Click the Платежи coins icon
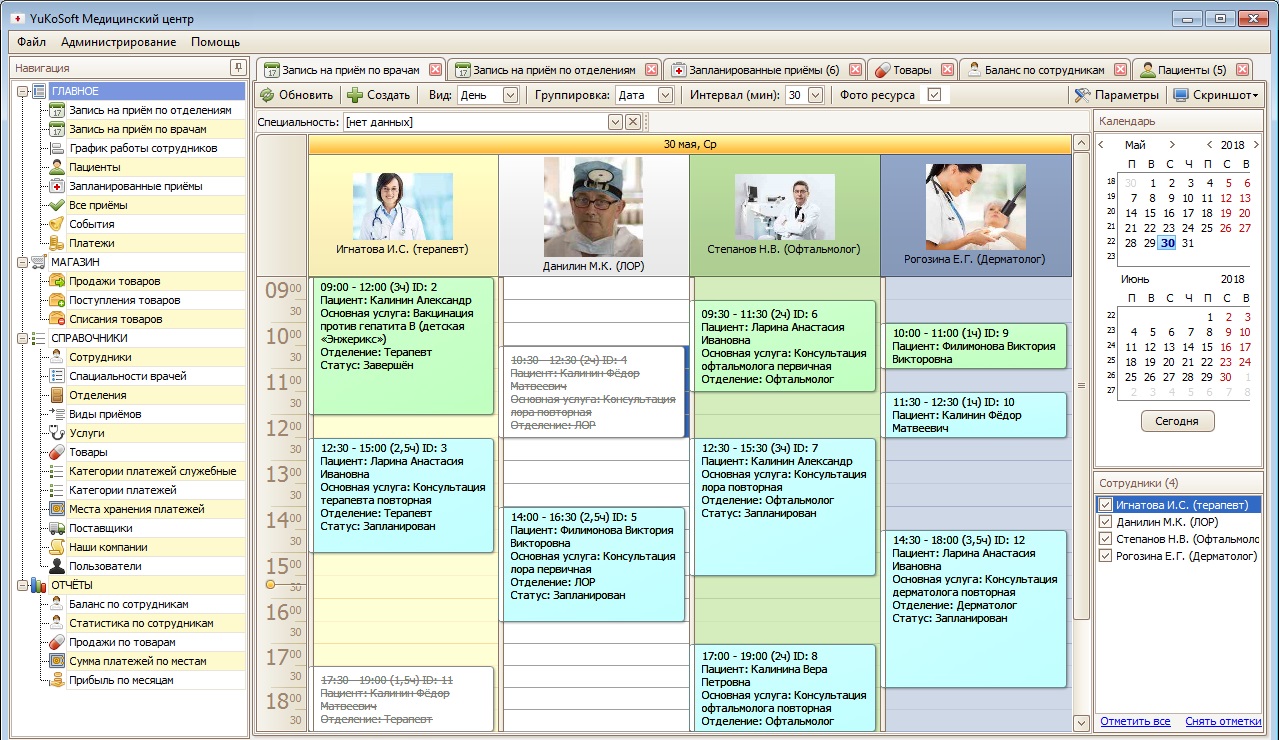This screenshot has width=1279, height=740. coord(57,243)
